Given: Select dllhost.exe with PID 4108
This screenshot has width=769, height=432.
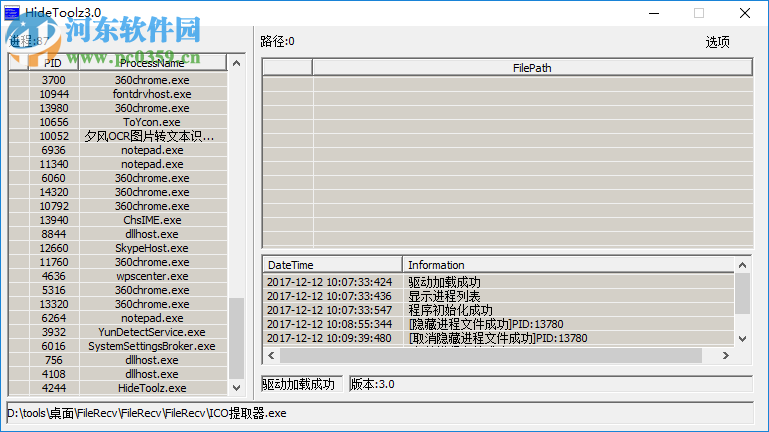Looking at the screenshot, I should point(118,374).
